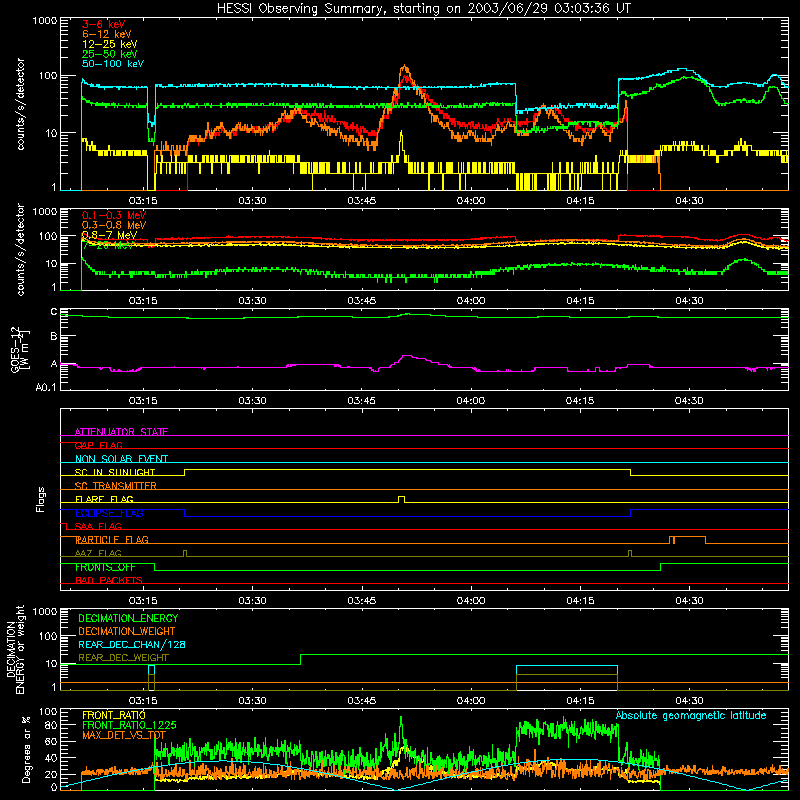Image resolution: width=800 pixels, height=800 pixels.
Task: Click the MAX_DET_VS_TOT legend label
Action: tap(124, 735)
